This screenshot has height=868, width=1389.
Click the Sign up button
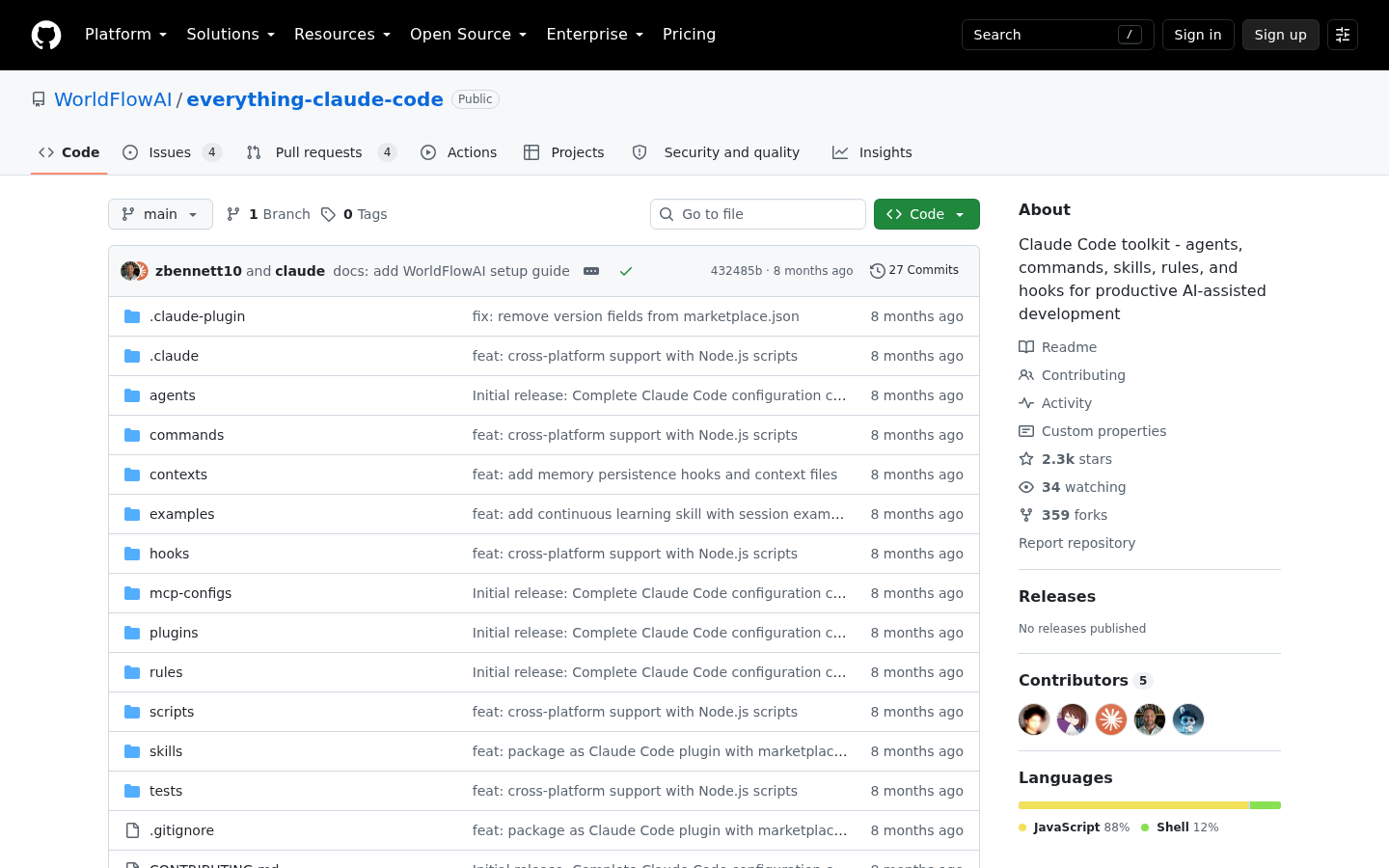(1281, 35)
